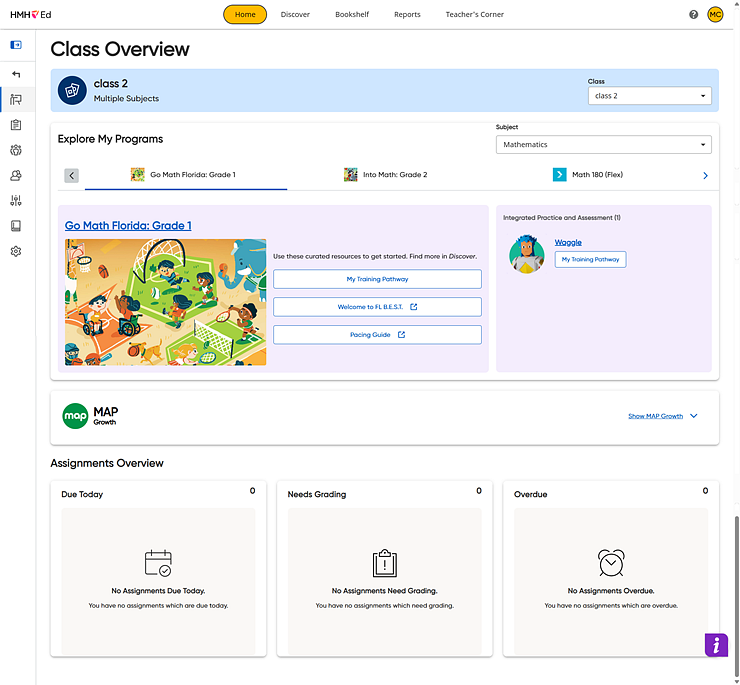Show next programs with right chevron
This screenshot has width=740, height=685.
point(706,176)
